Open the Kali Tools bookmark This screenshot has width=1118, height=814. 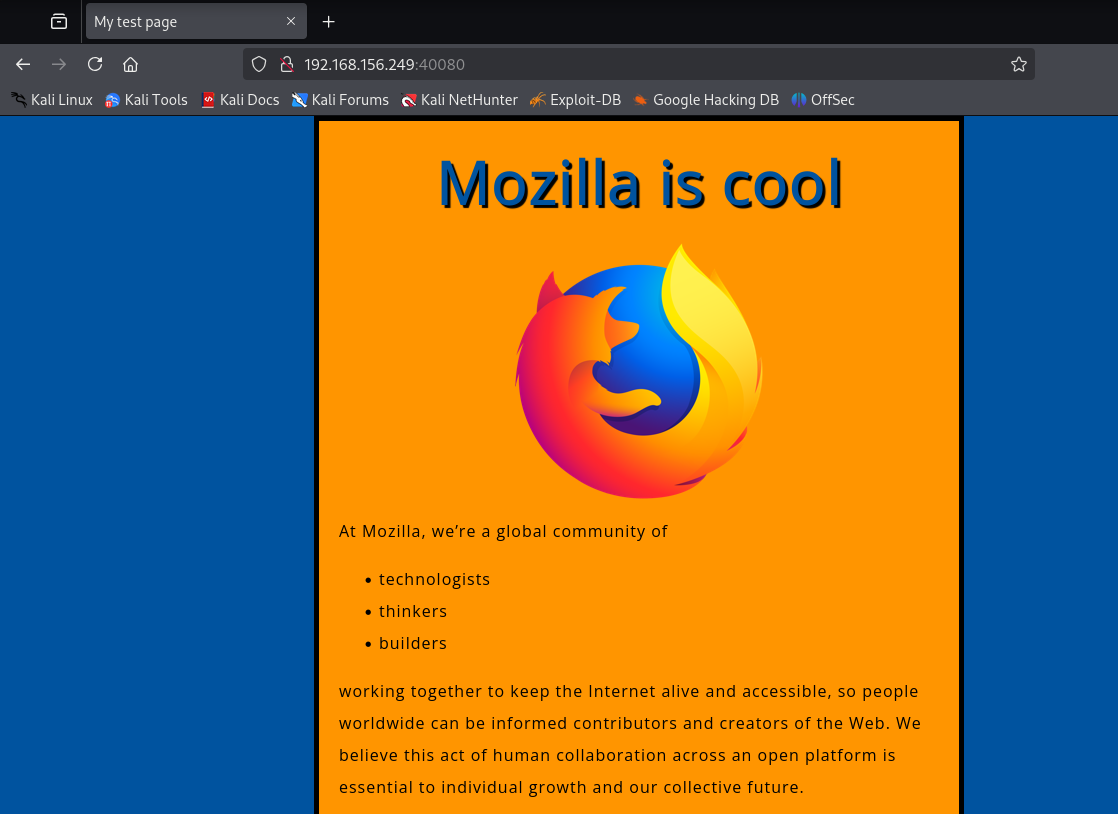coord(146,100)
